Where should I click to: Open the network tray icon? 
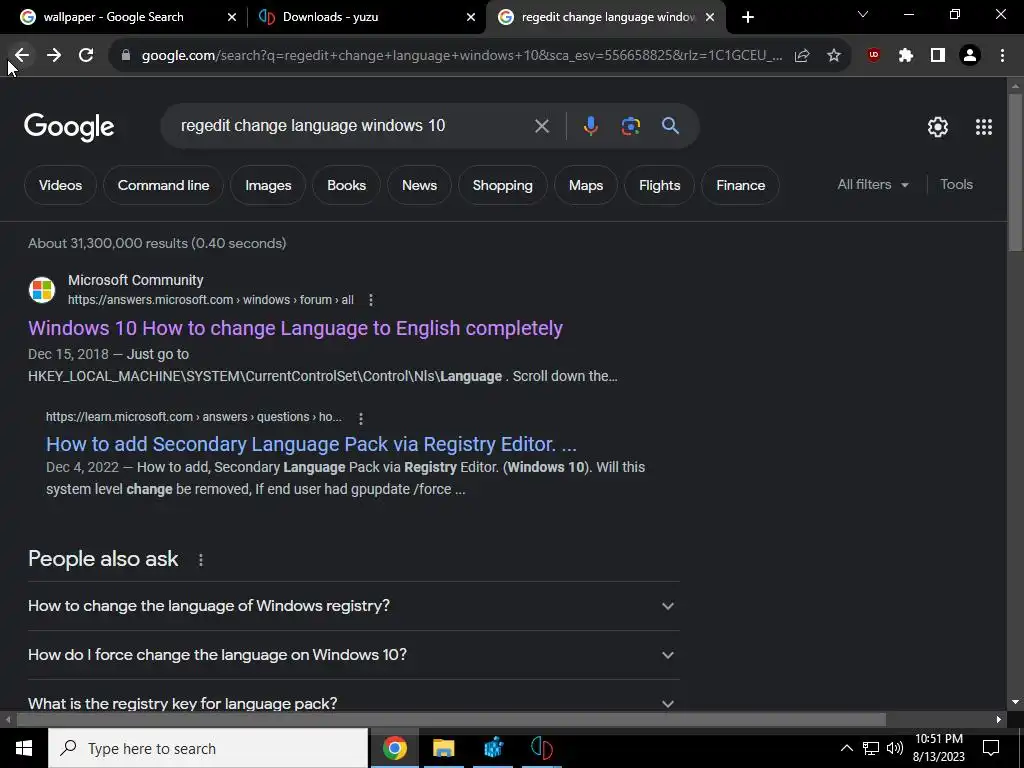tap(871, 748)
